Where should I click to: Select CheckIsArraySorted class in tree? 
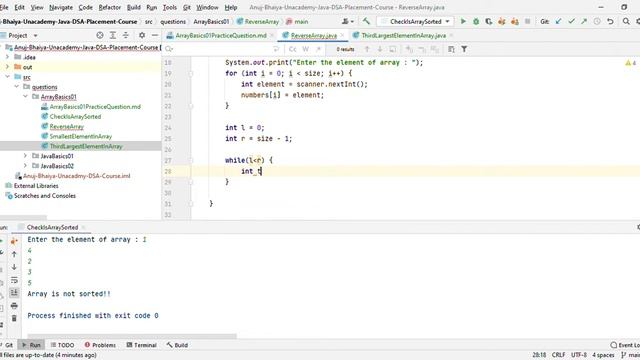click(x=75, y=116)
